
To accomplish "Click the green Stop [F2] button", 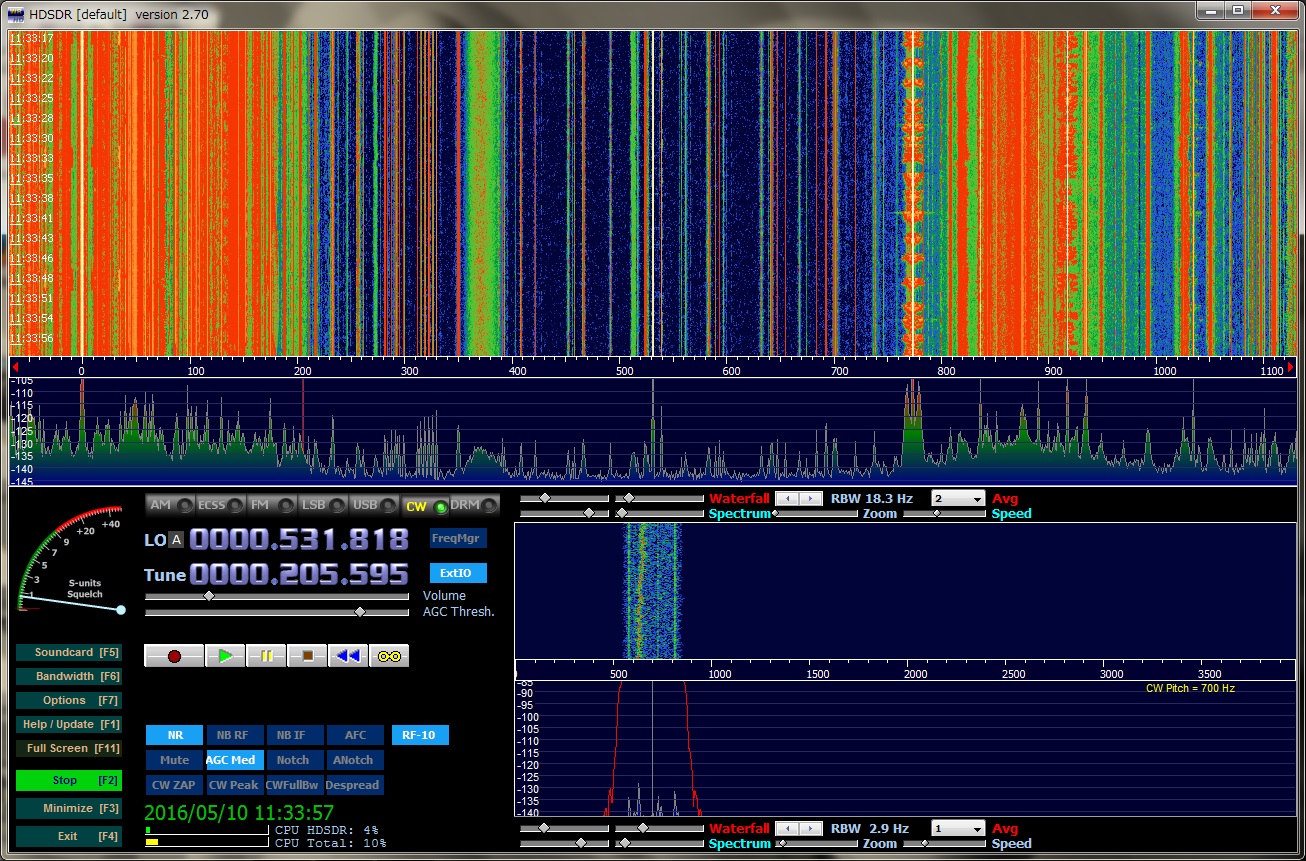I will (x=69, y=780).
